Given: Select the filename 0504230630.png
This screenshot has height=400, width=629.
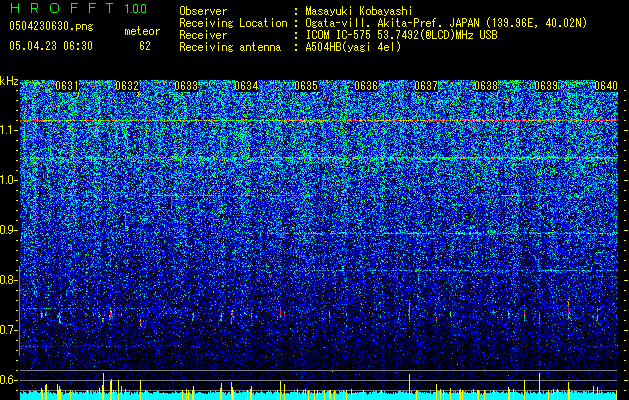Looking at the screenshot, I should pyautogui.click(x=51, y=26).
